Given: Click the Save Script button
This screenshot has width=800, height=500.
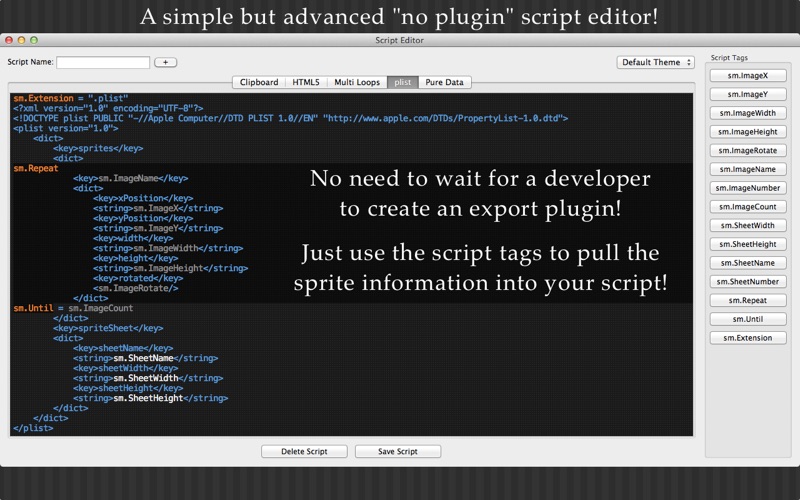Looking at the screenshot, I should 398,452.
